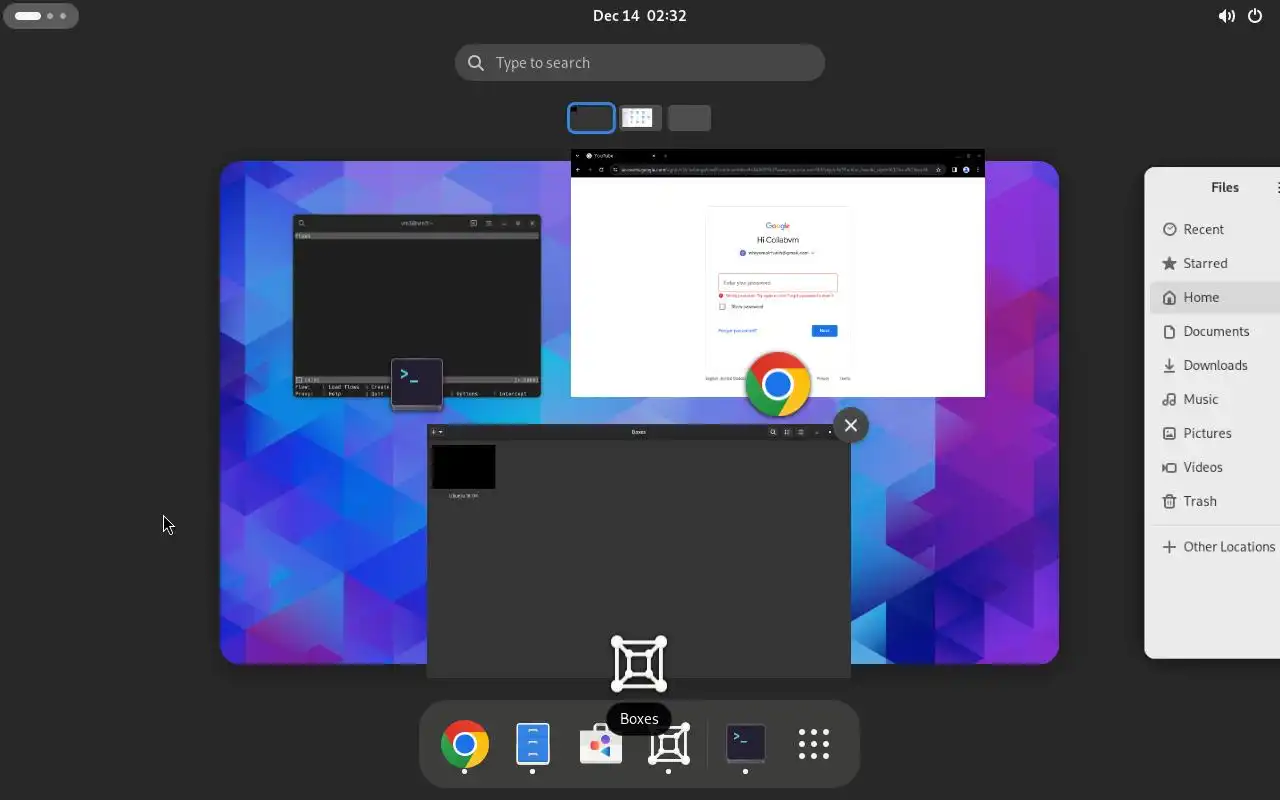
Task: Select Home in Files sidebar
Action: (x=1201, y=297)
